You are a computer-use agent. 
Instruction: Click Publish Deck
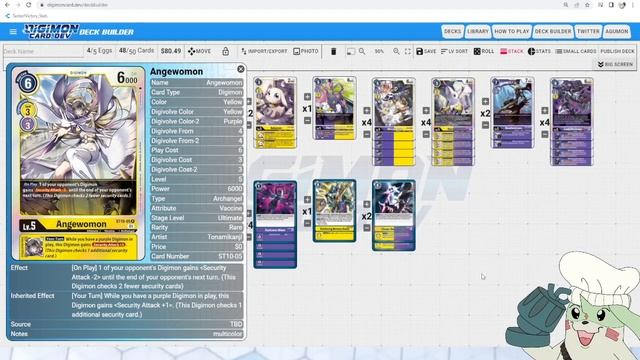click(617, 51)
